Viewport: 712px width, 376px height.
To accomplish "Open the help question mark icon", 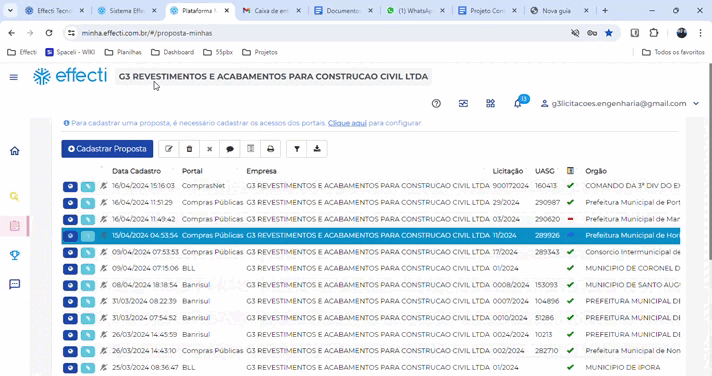I will coord(436,104).
